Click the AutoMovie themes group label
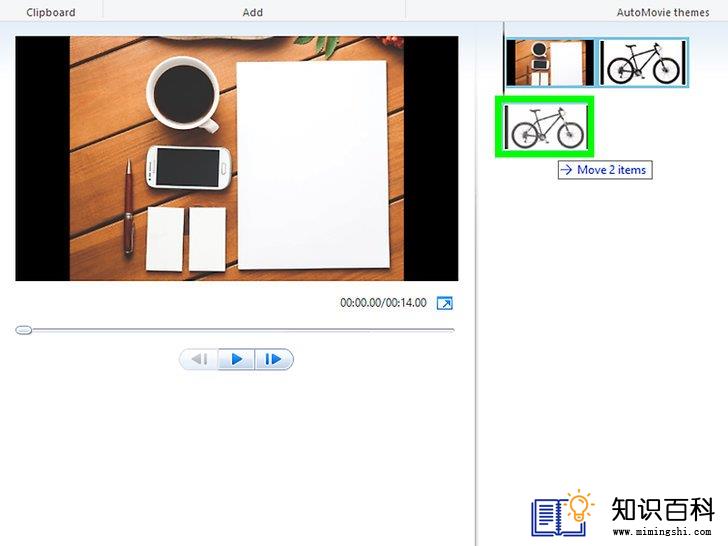 pyautogui.click(x=663, y=13)
